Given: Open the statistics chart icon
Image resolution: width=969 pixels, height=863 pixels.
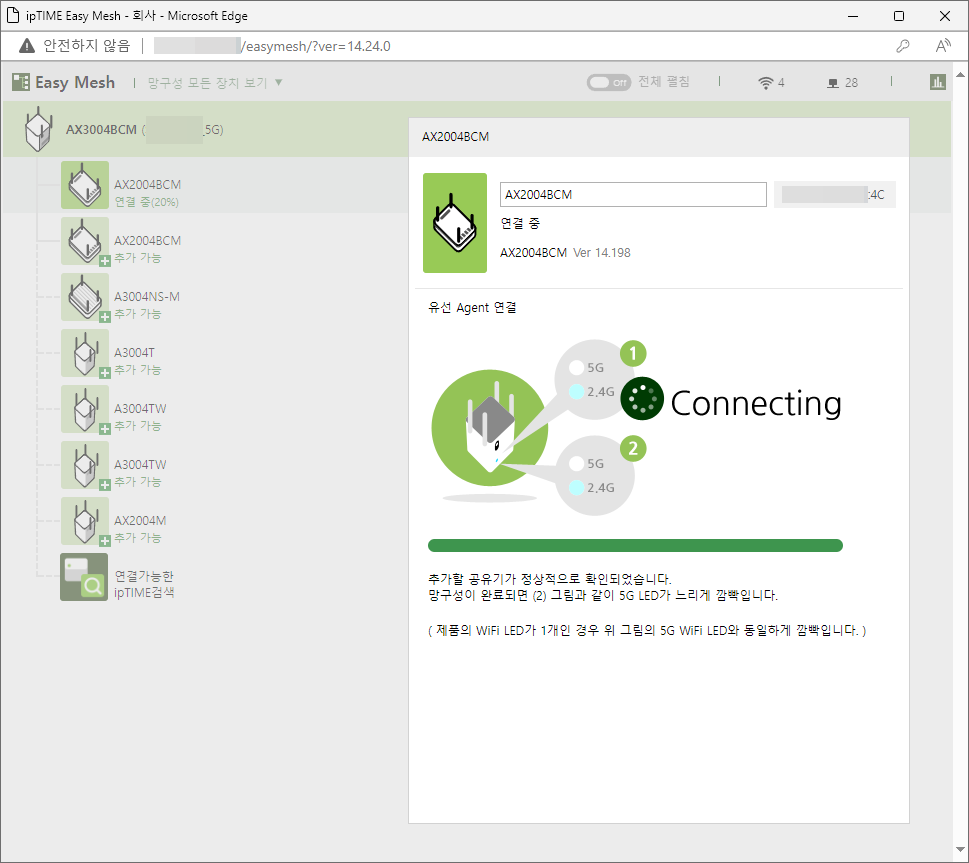Looking at the screenshot, I should (937, 82).
